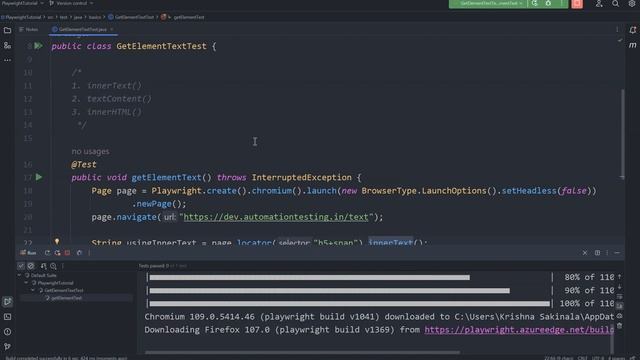The width and height of the screenshot is (640, 360).
Task: Open the more actions menu in top run toolbar
Action: coord(562,3)
